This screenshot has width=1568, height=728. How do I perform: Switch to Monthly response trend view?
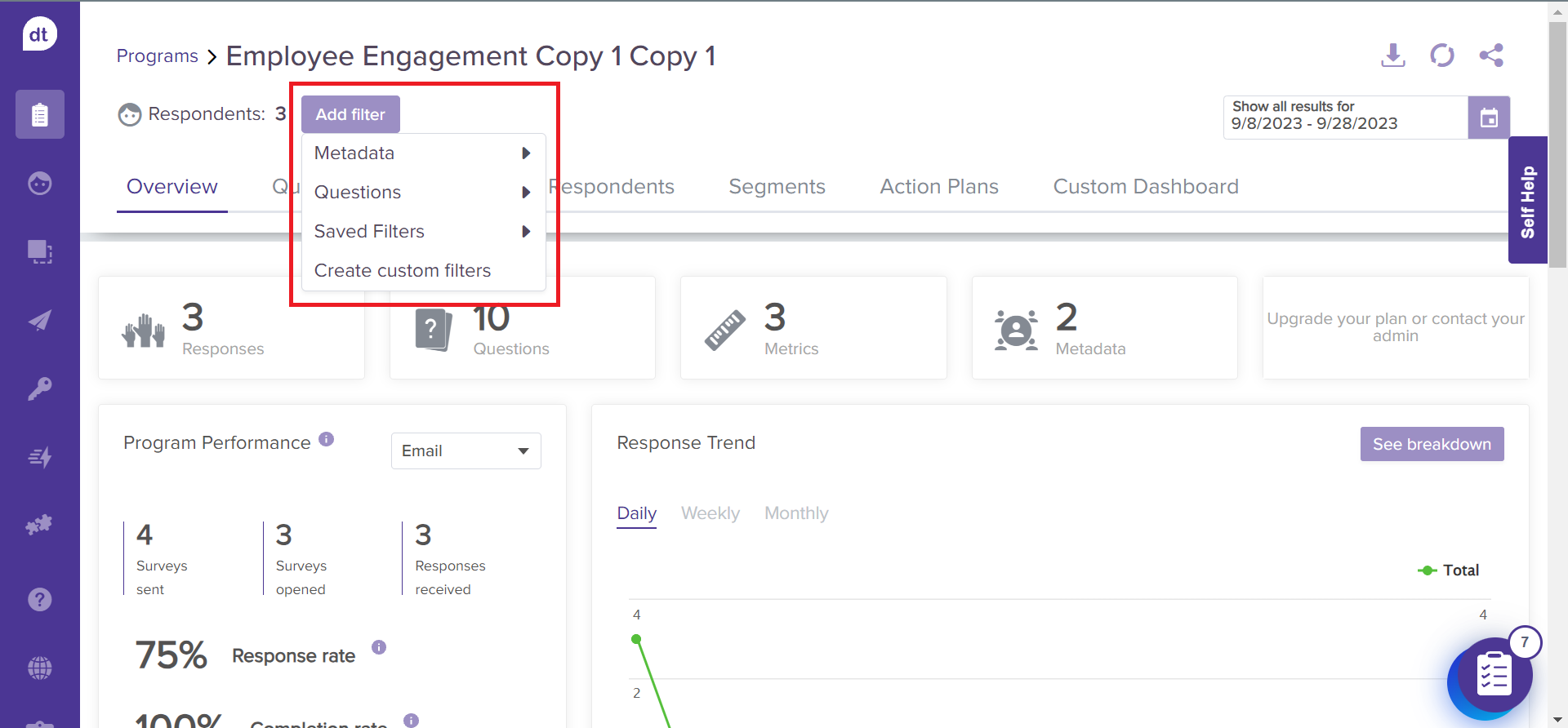[795, 513]
